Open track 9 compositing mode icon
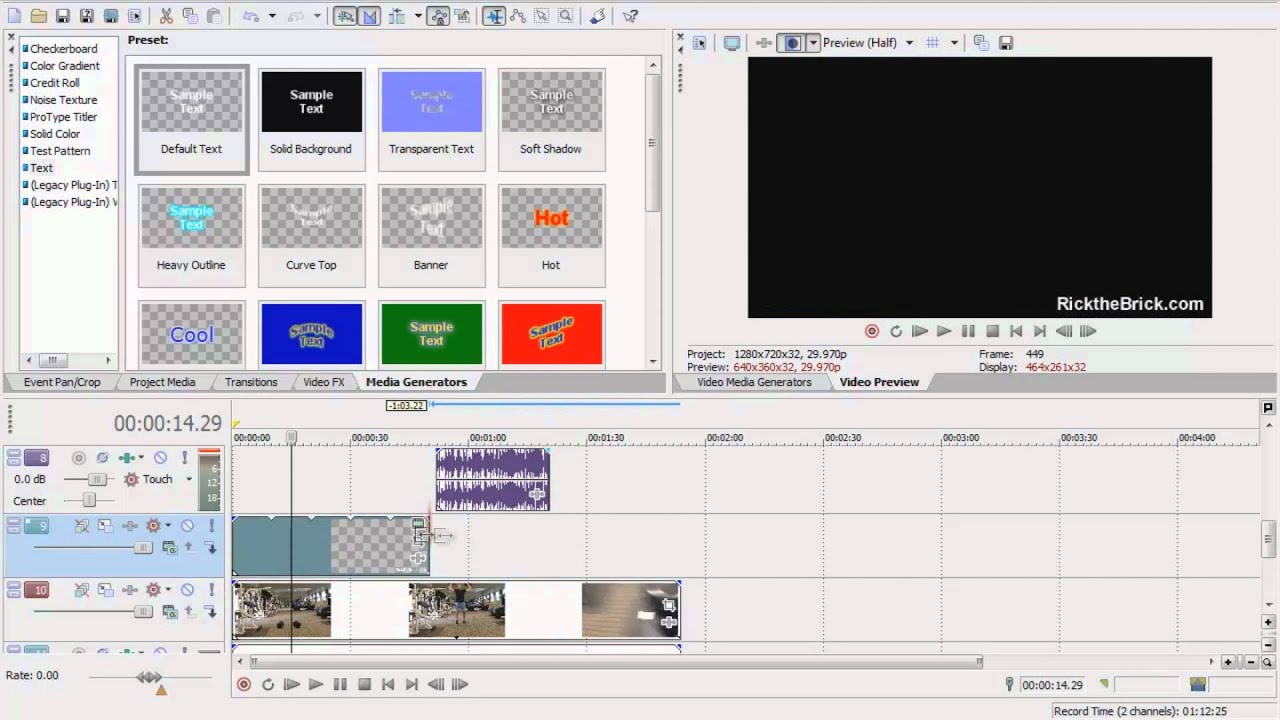Screen dimensions: 1280x720 [x=170, y=547]
